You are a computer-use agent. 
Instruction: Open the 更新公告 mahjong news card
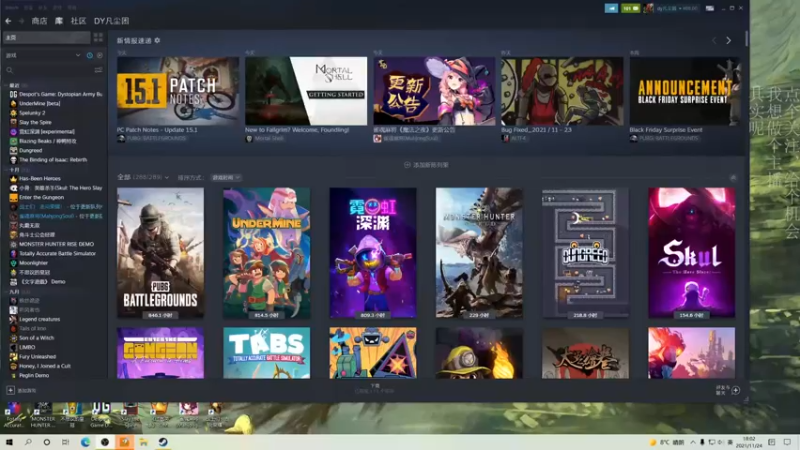(x=434, y=91)
